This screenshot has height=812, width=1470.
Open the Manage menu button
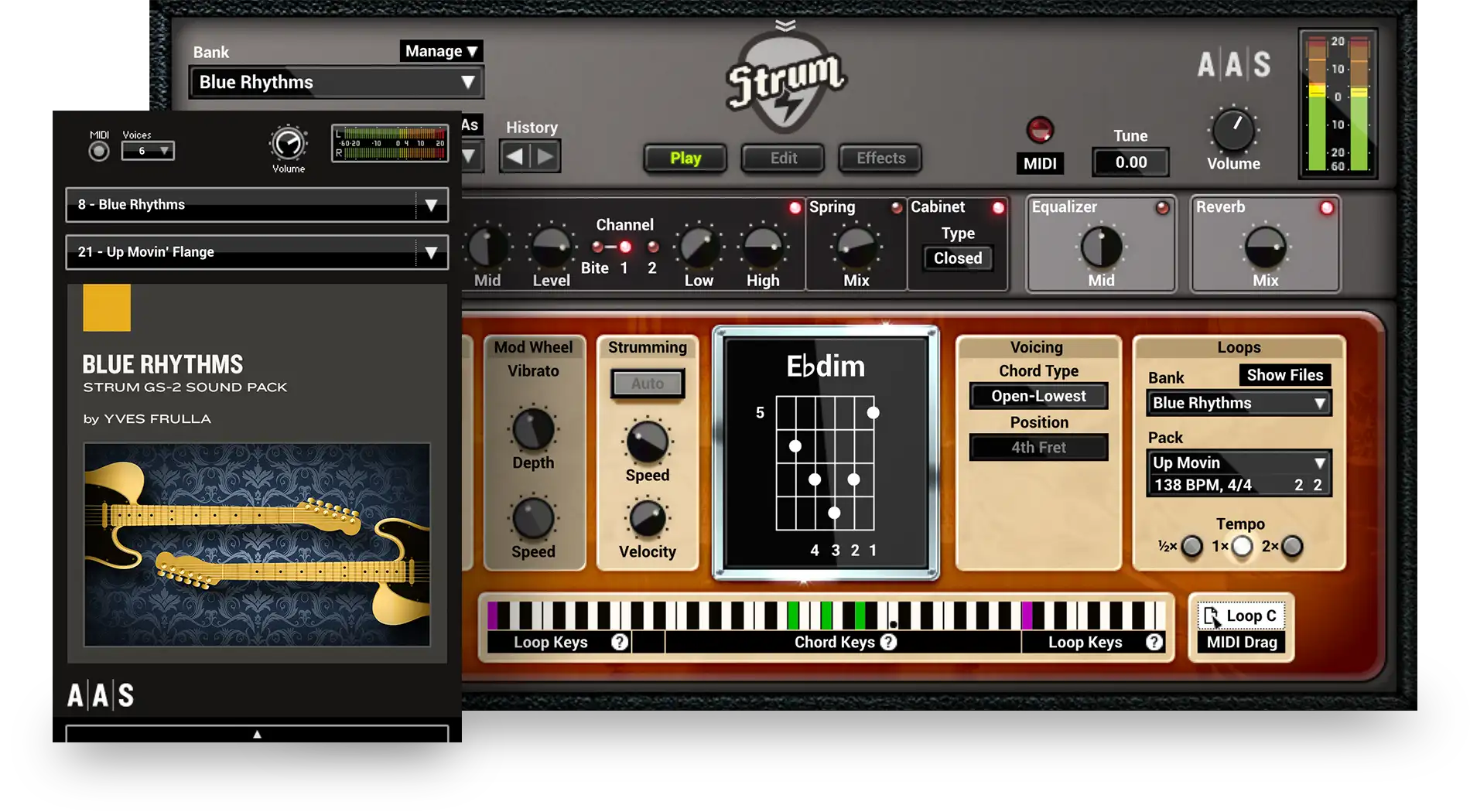[441, 51]
